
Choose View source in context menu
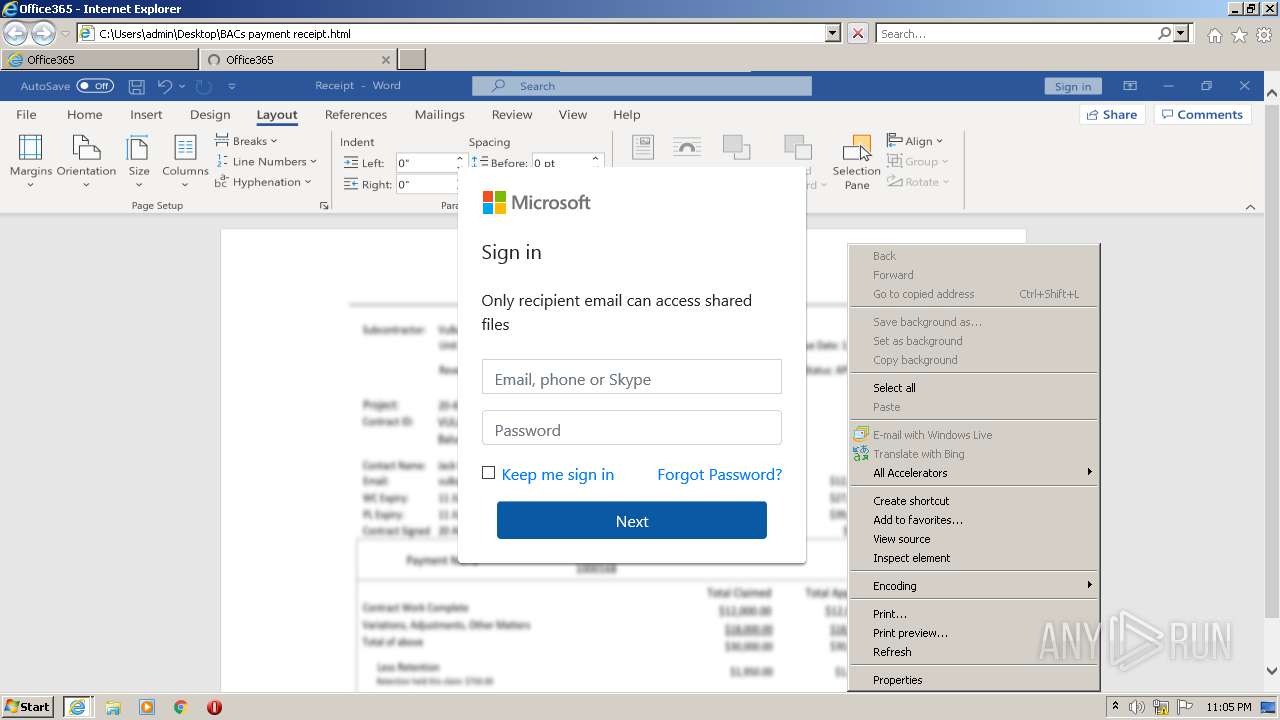tap(974, 539)
